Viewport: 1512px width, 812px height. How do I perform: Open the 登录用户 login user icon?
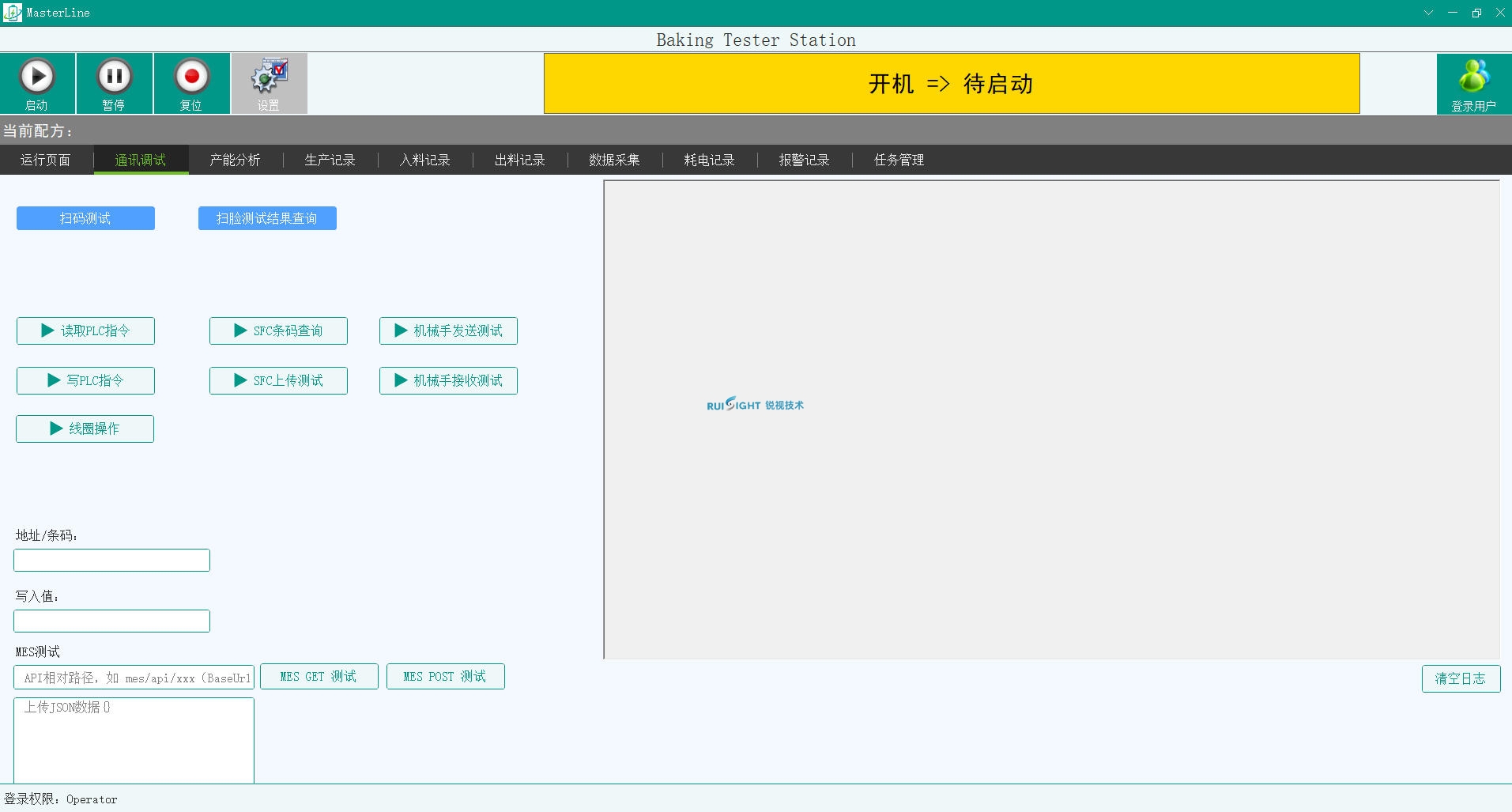point(1474,77)
